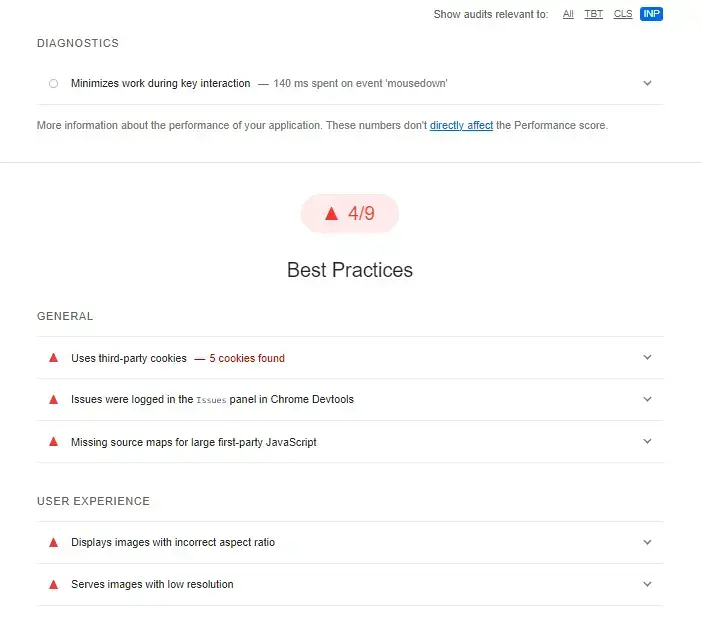Expand Missing source maps chevron
701x617 pixels.
click(647, 441)
